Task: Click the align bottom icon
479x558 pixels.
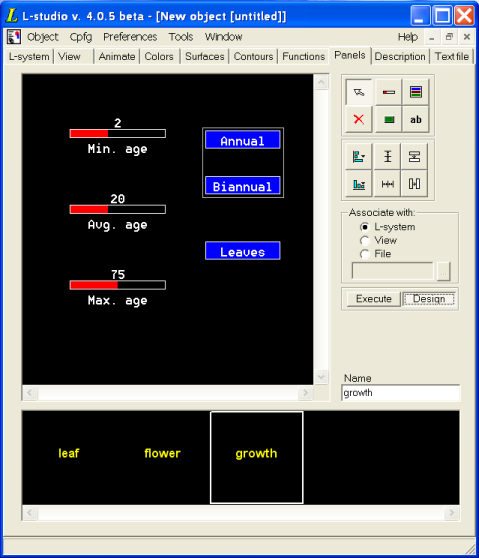Action: tap(359, 184)
